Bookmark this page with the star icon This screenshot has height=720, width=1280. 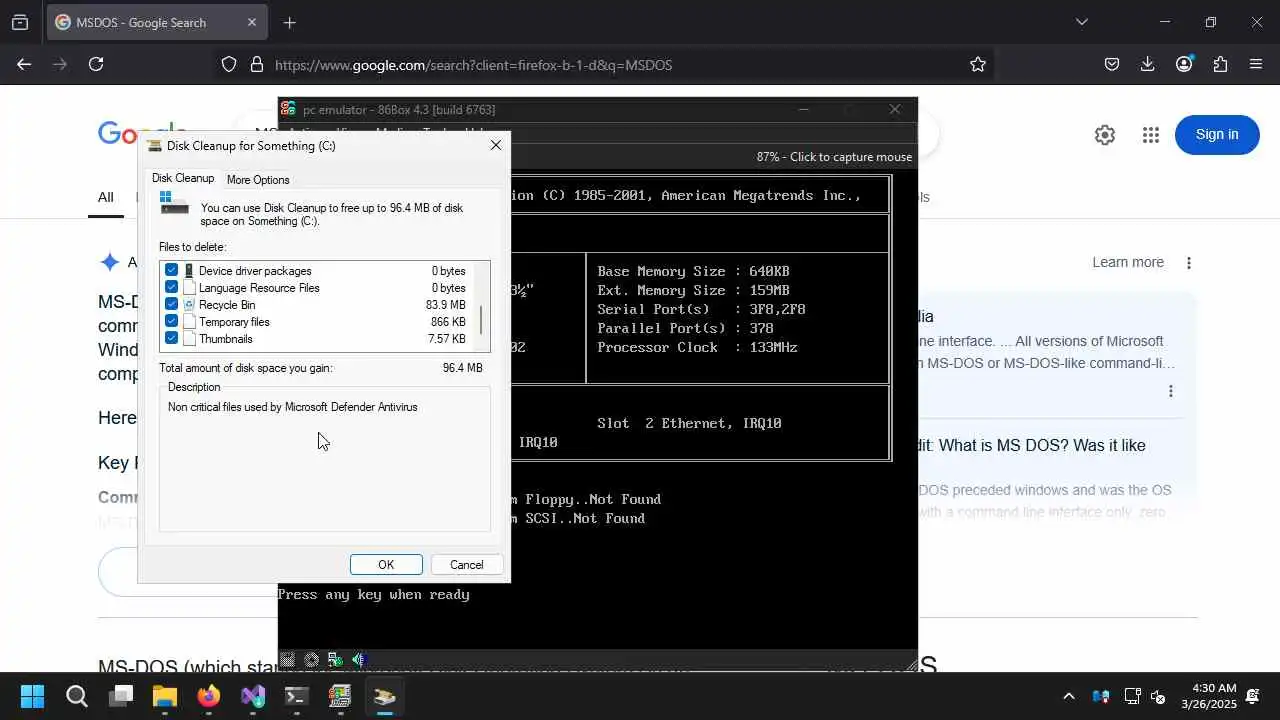(x=978, y=64)
